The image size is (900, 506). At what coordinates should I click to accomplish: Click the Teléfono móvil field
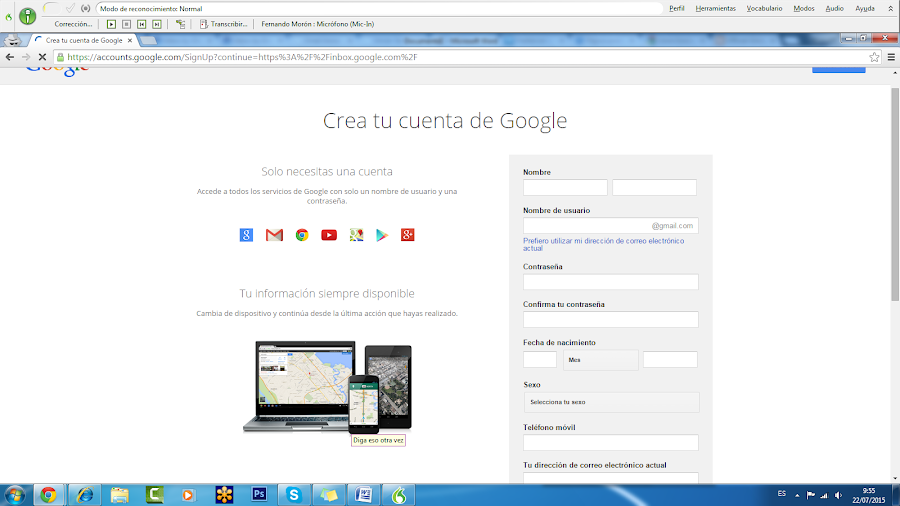[611, 442]
